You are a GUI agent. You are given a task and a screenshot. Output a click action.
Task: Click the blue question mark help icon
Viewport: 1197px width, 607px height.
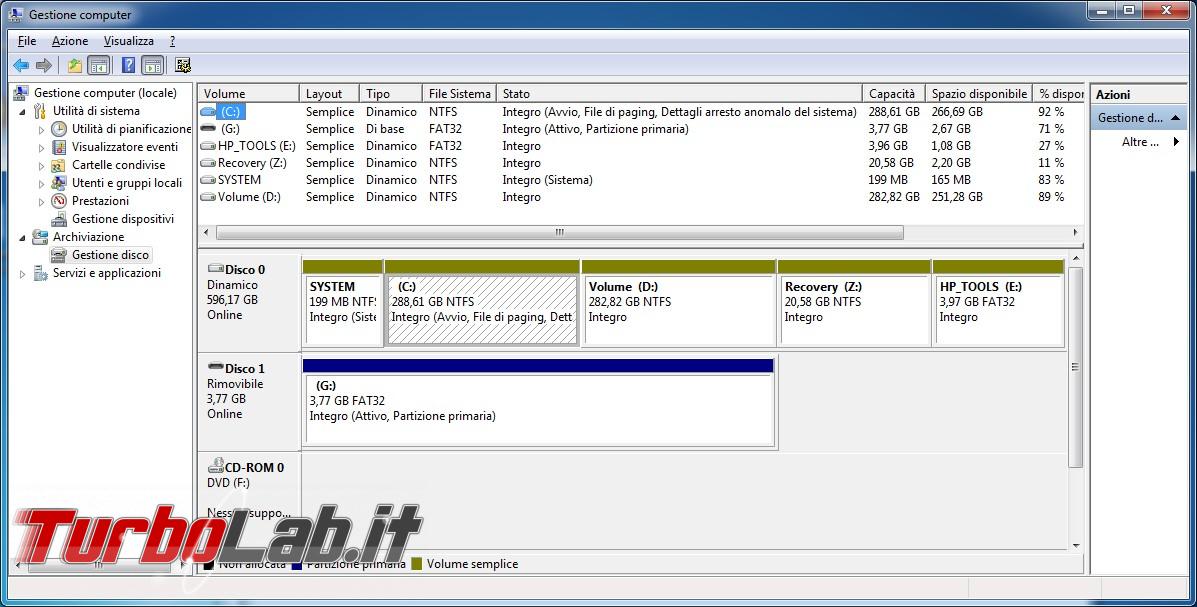coord(128,66)
